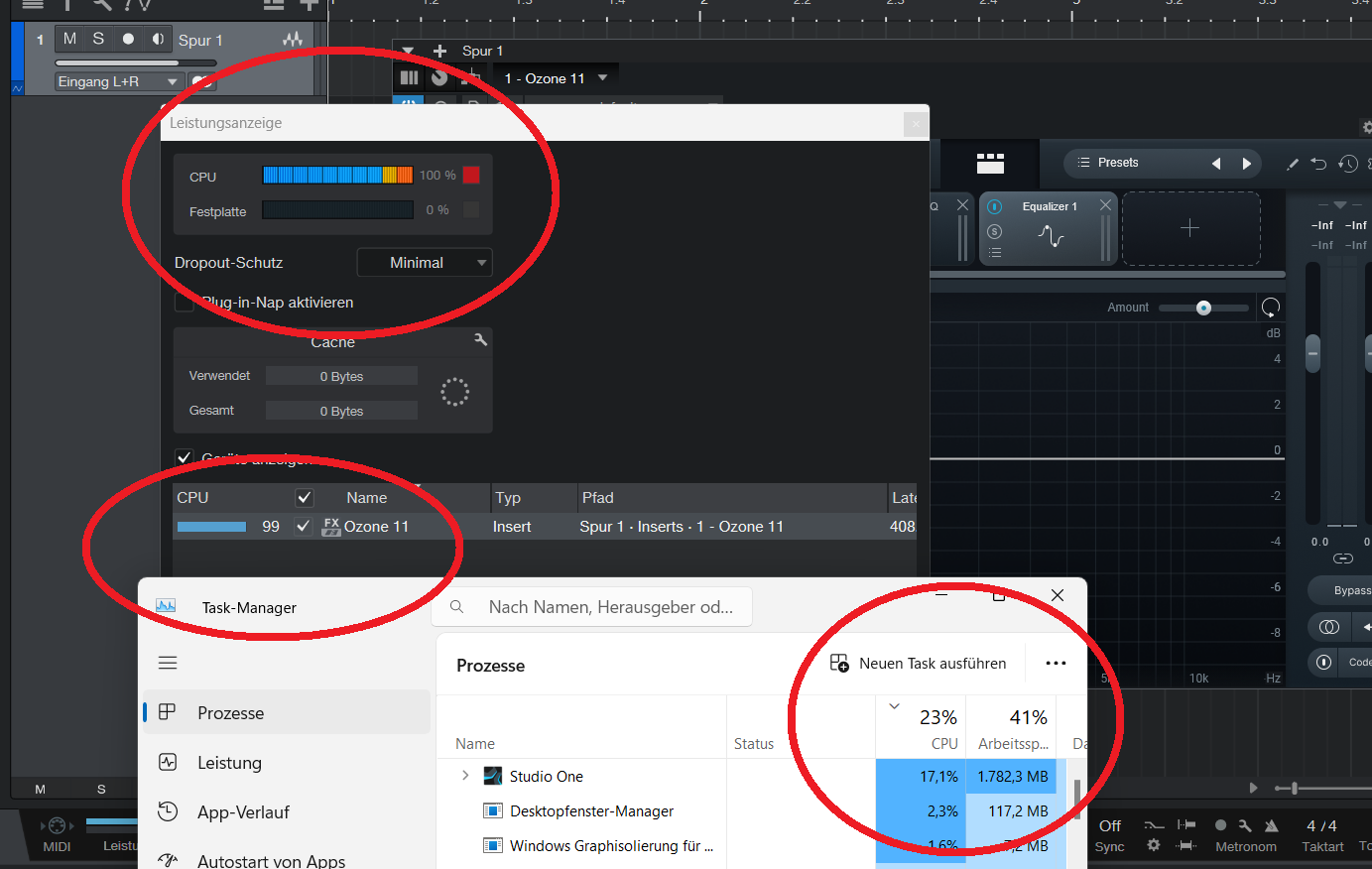Mute Spur 1 with the M button

click(69, 39)
